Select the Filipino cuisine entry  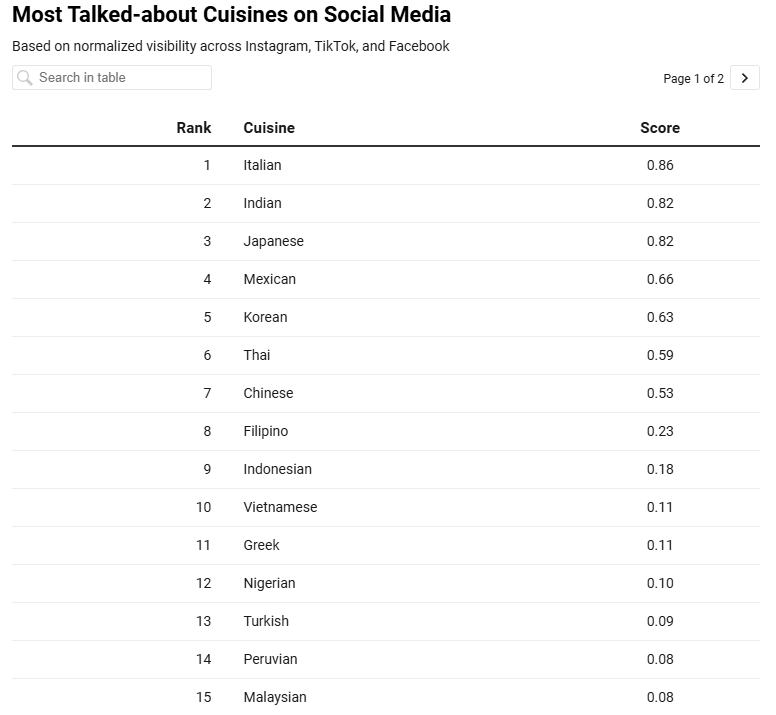pyautogui.click(x=266, y=431)
